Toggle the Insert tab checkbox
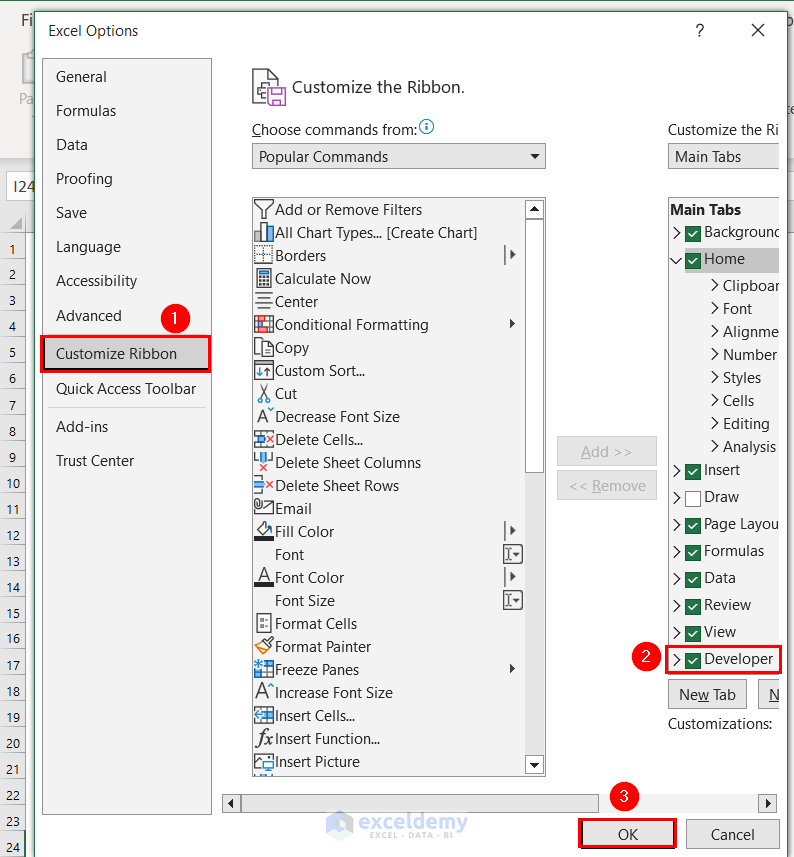Image resolution: width=794 pixels, height=857 pixels. (x=693, y=472)
